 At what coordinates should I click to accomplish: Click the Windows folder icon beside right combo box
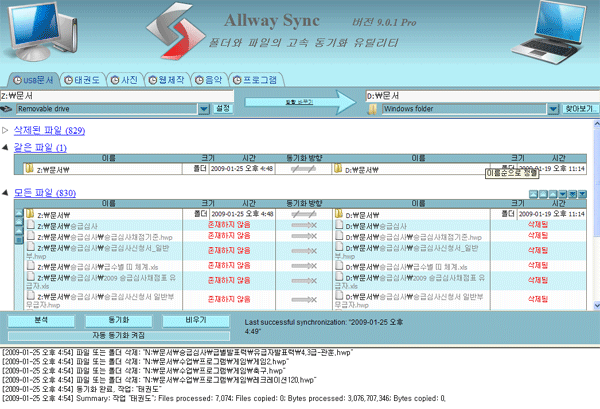point(372,110)
